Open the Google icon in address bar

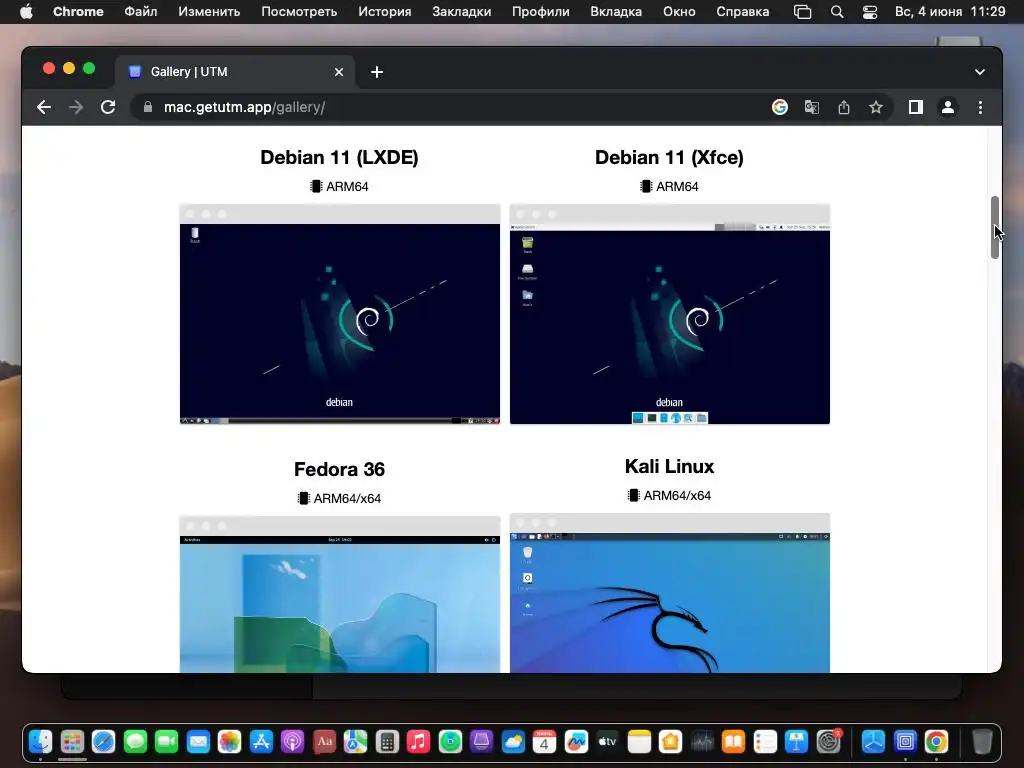780,107
